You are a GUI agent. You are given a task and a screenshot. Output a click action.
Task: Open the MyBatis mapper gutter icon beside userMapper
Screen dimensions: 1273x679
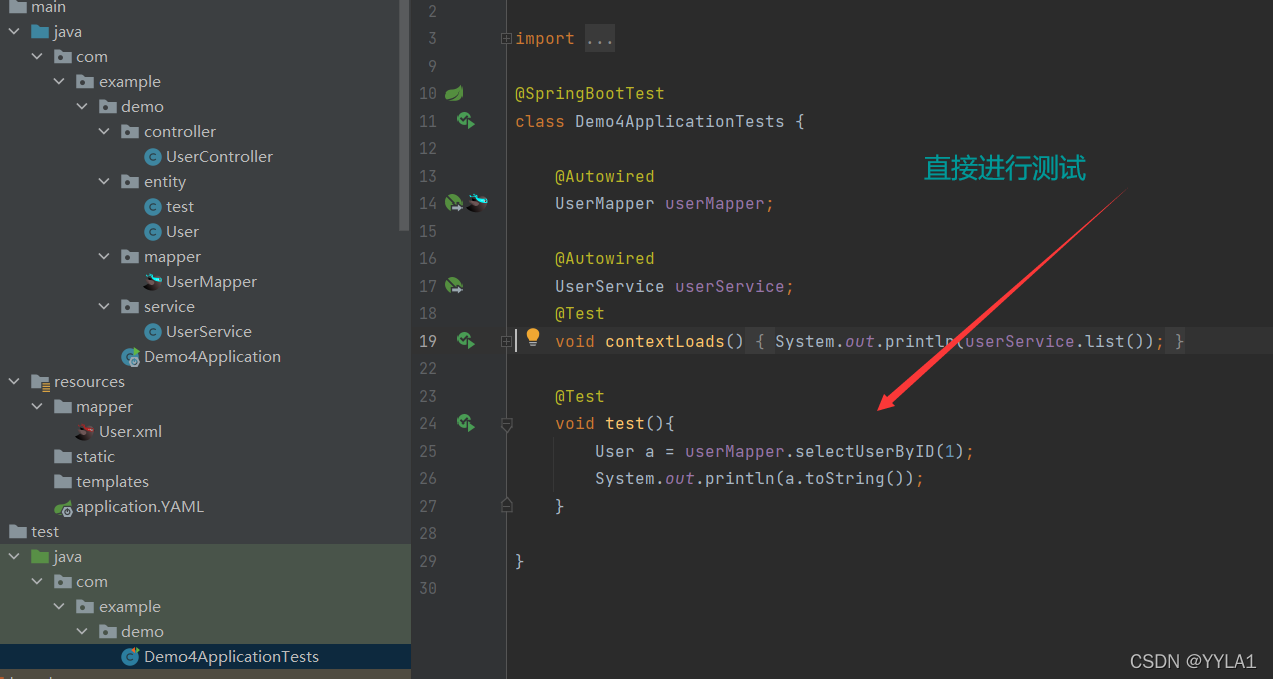(x=477, y=203)
